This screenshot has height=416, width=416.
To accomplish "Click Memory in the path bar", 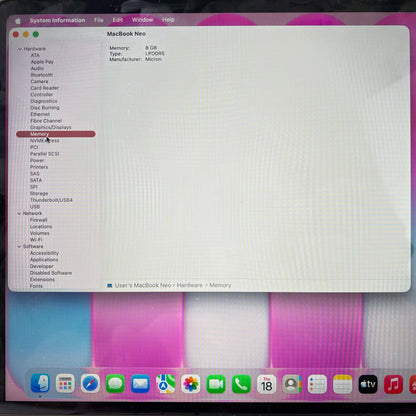I will coord(220,285).
